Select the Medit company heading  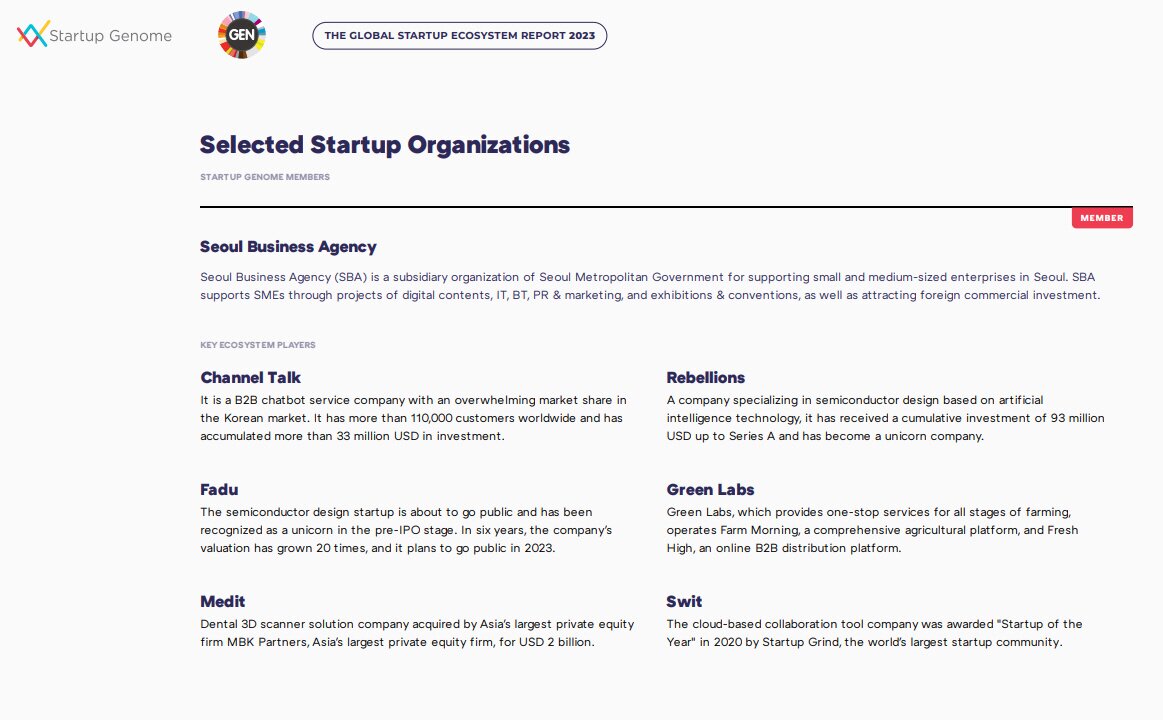tap(222, 602)
